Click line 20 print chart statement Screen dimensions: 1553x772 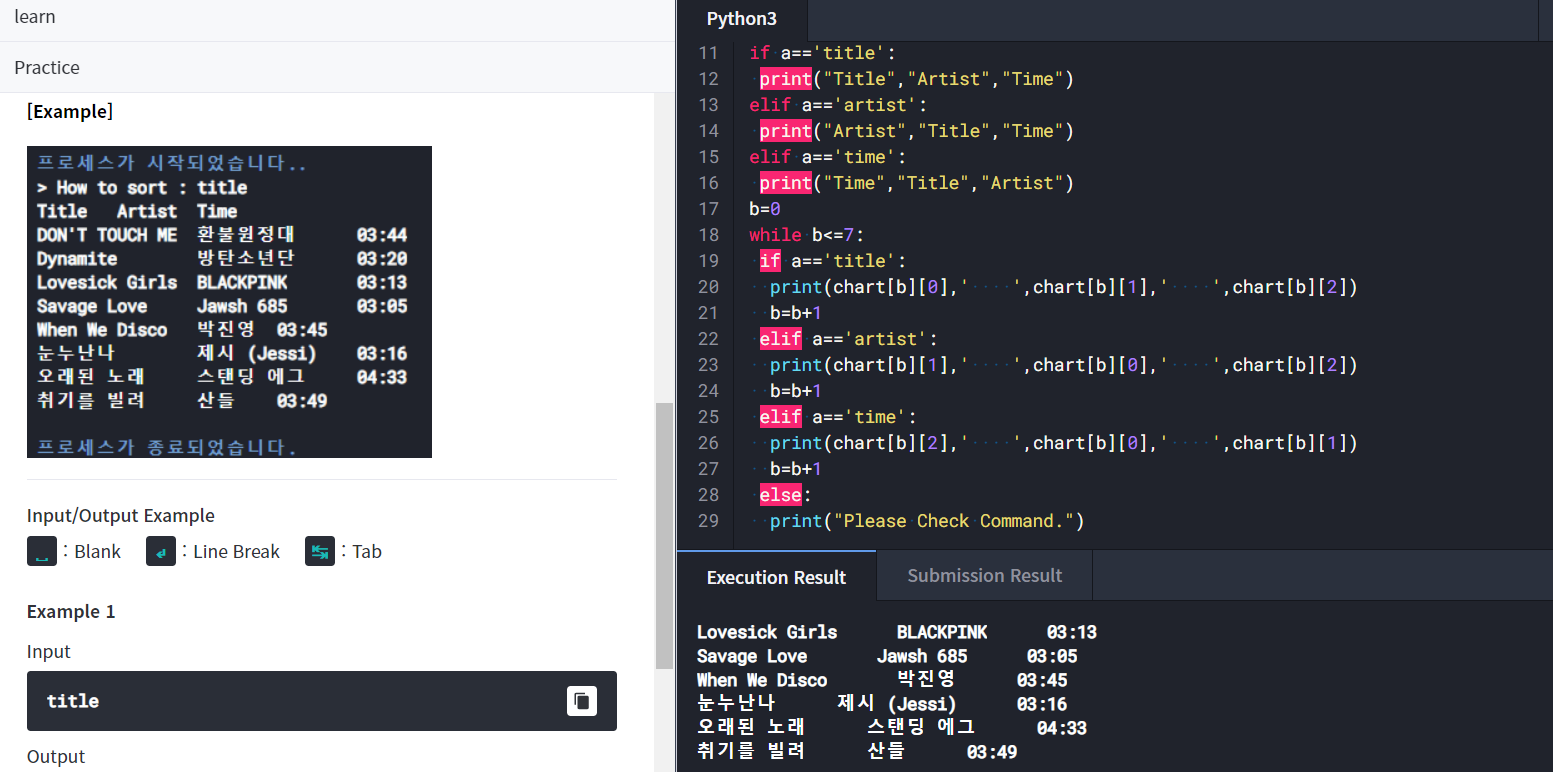click(1064, 287)
